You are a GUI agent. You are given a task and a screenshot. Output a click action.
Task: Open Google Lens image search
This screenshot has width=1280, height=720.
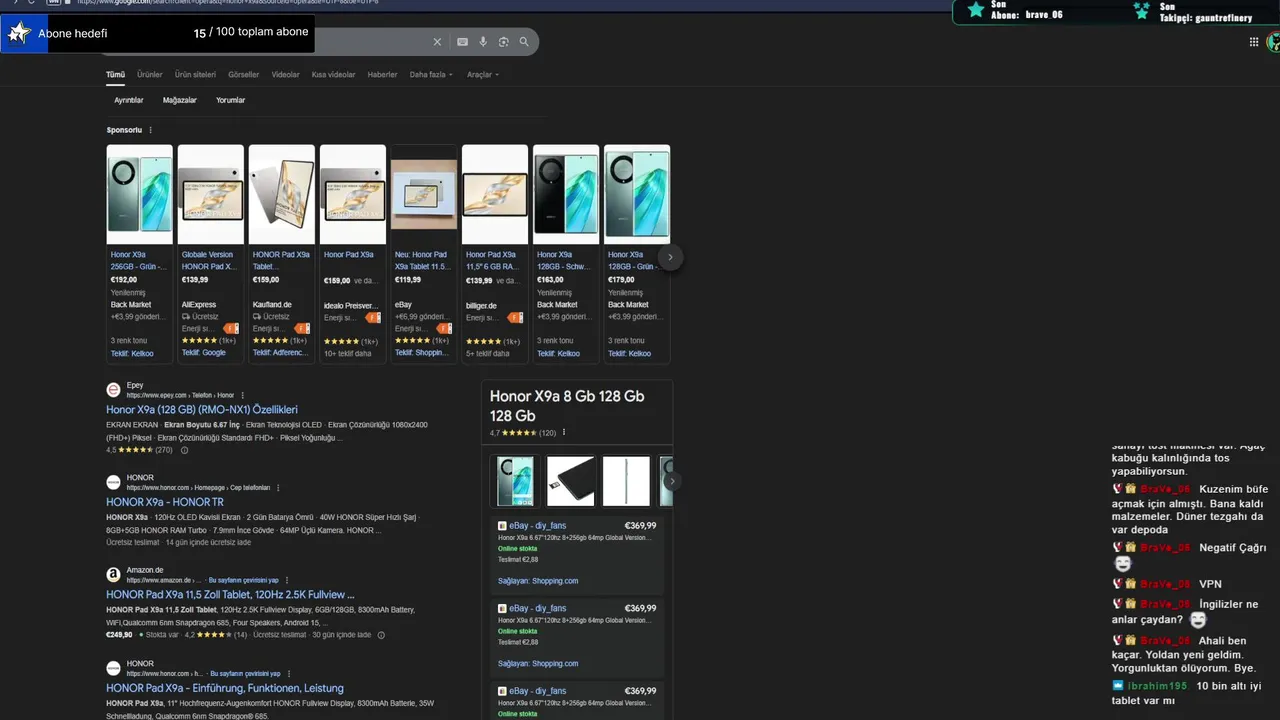[504, 42]
